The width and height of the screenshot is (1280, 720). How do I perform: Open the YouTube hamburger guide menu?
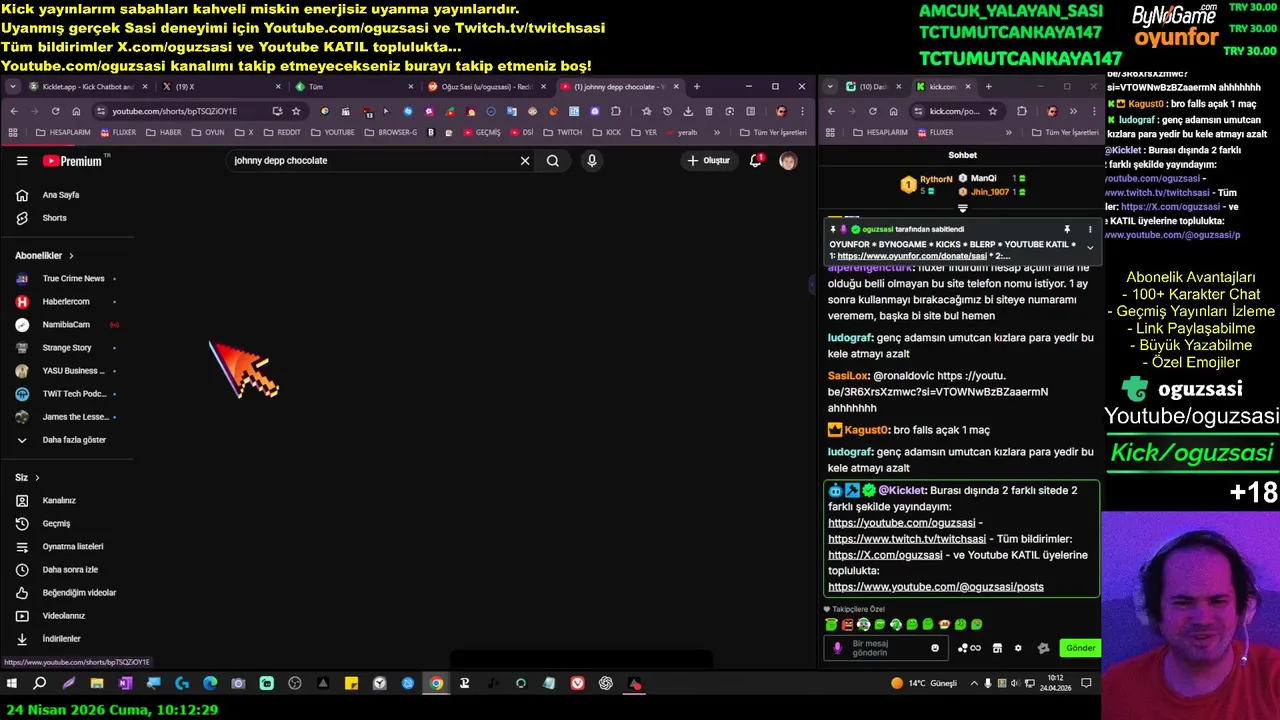pyautogui.click(x=22, y=160)
